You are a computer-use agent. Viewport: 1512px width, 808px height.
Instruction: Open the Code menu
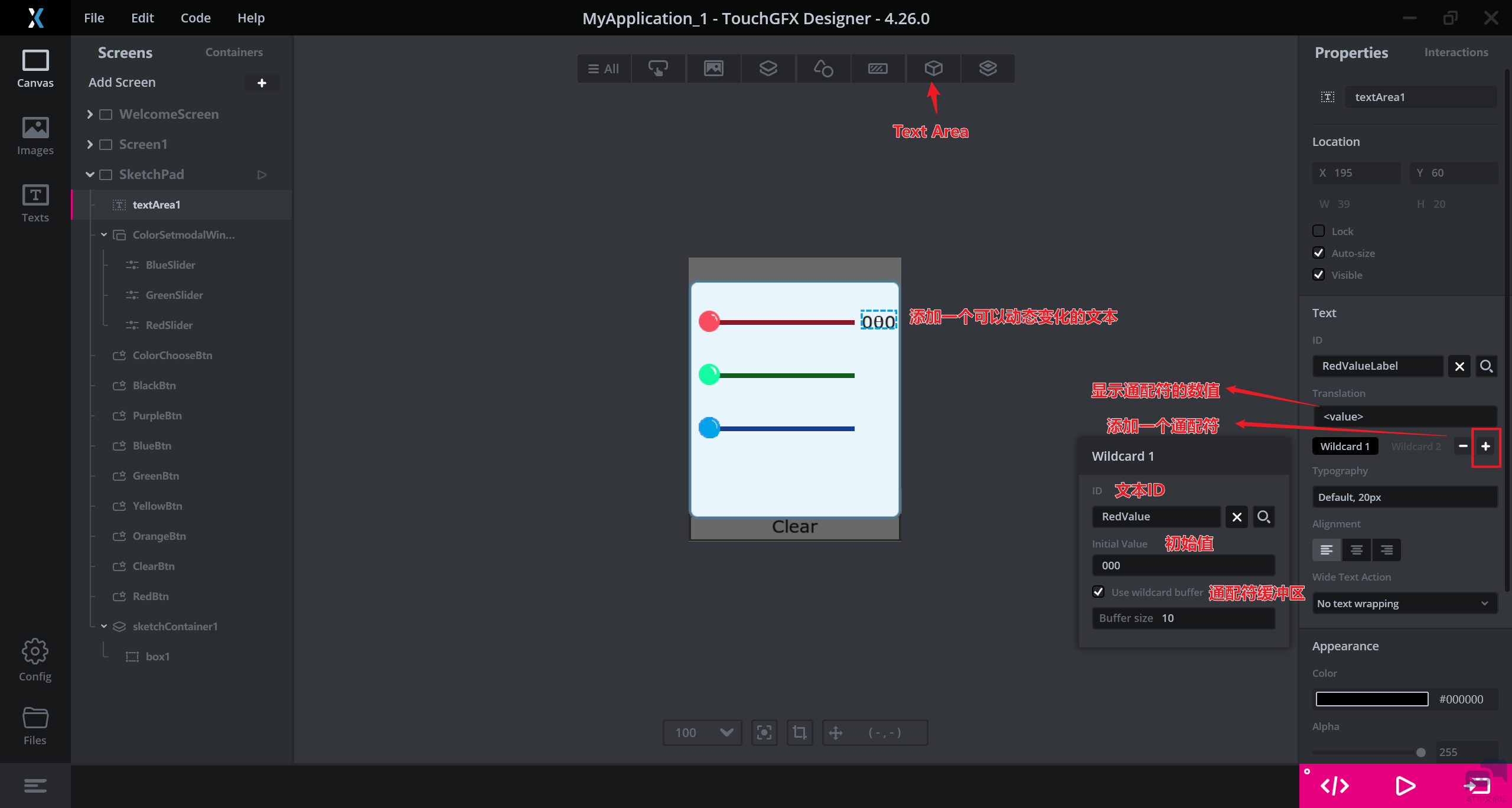click(195, 18)
